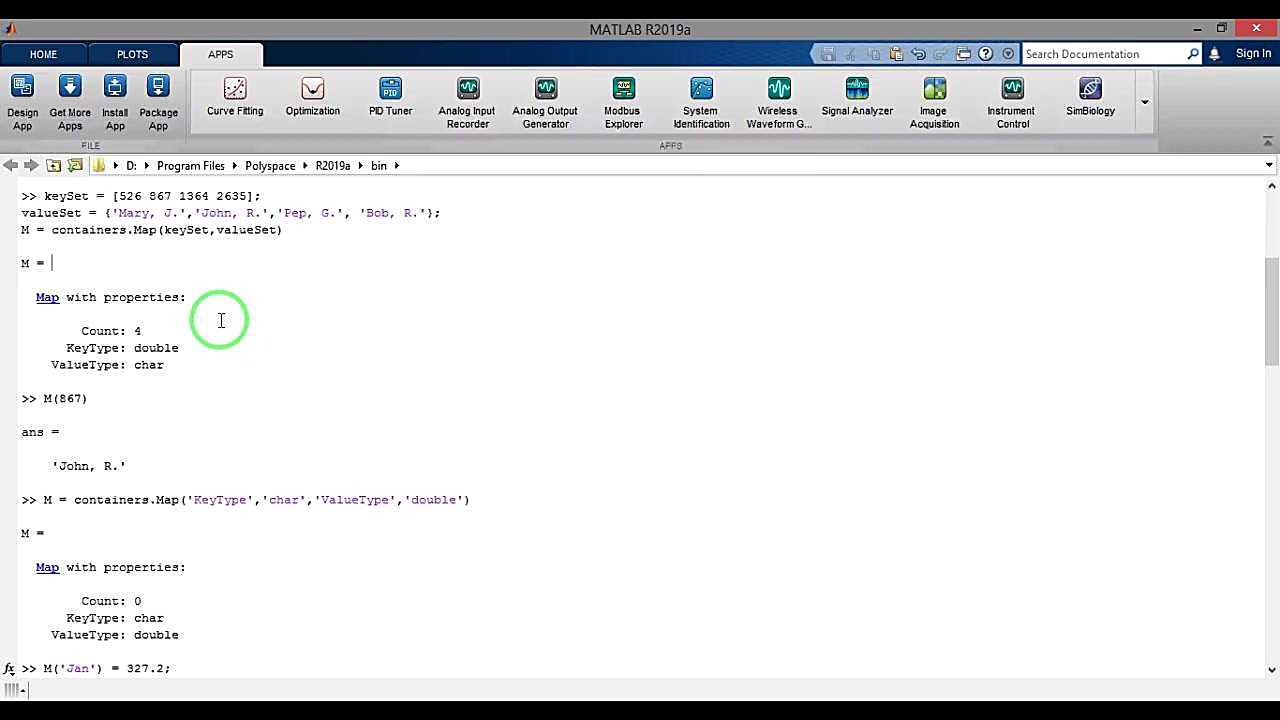This screenshot has width=1280, height=720.
Task: Click the Save icon in quick access toolbar
Action: tap(828, 54)
